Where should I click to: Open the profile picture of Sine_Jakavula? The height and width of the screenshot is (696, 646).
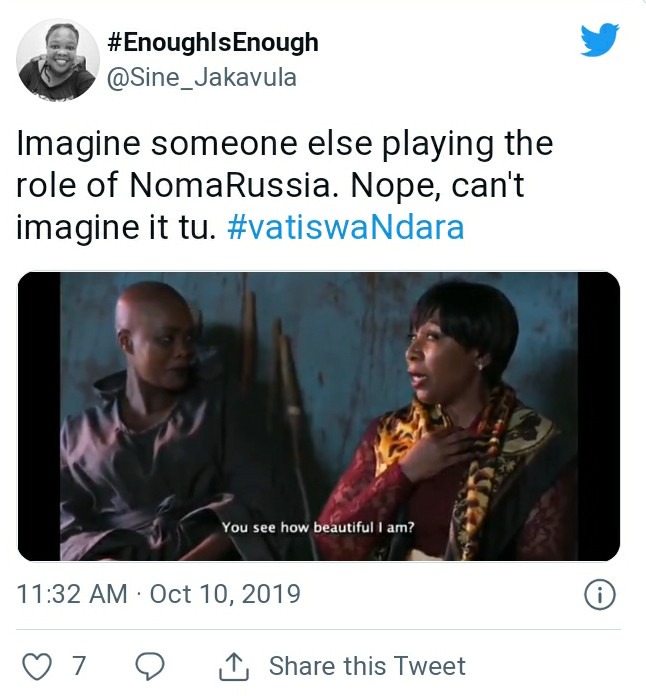pyautogui.click(x=58, y=59)
